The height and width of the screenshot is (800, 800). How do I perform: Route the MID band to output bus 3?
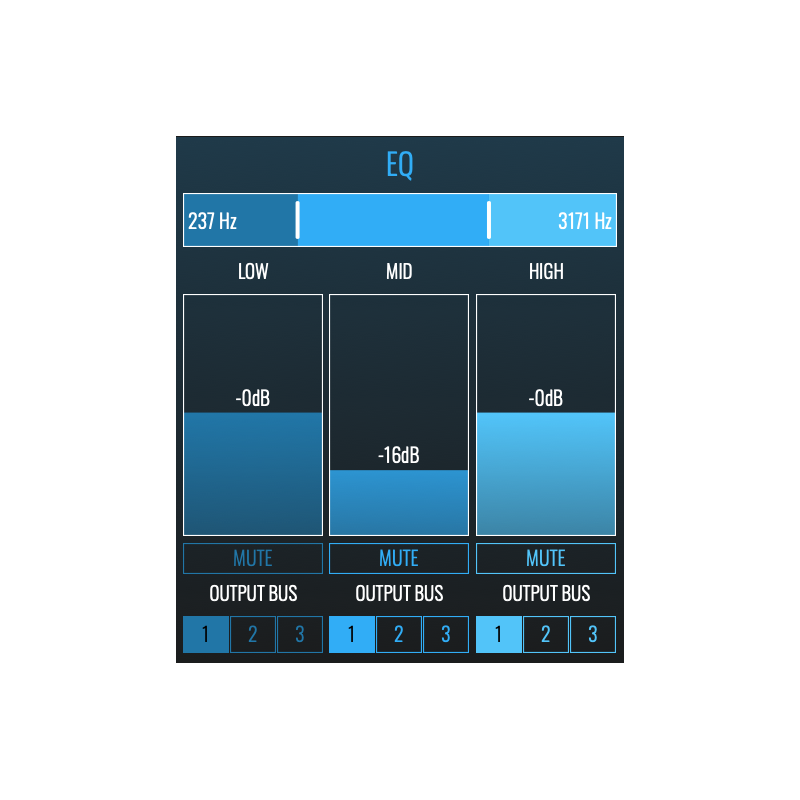[x=446, y=634]
